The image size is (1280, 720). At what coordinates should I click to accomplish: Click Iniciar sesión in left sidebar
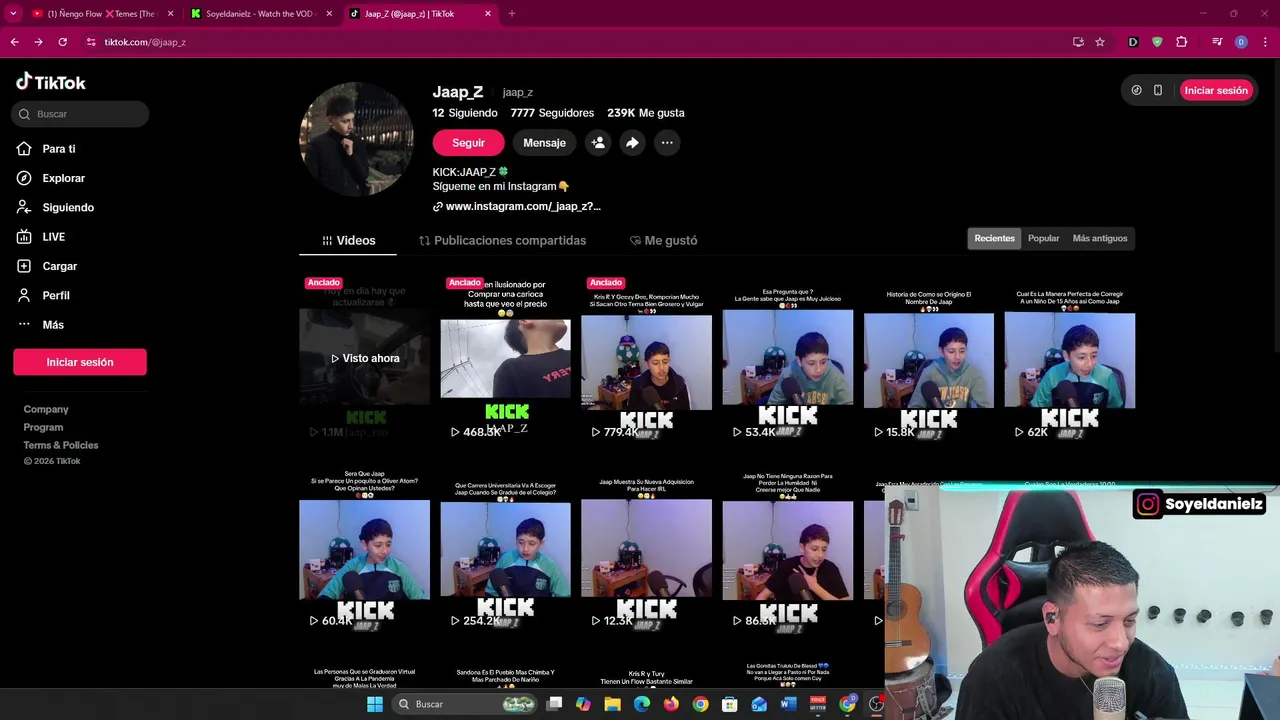80,362
